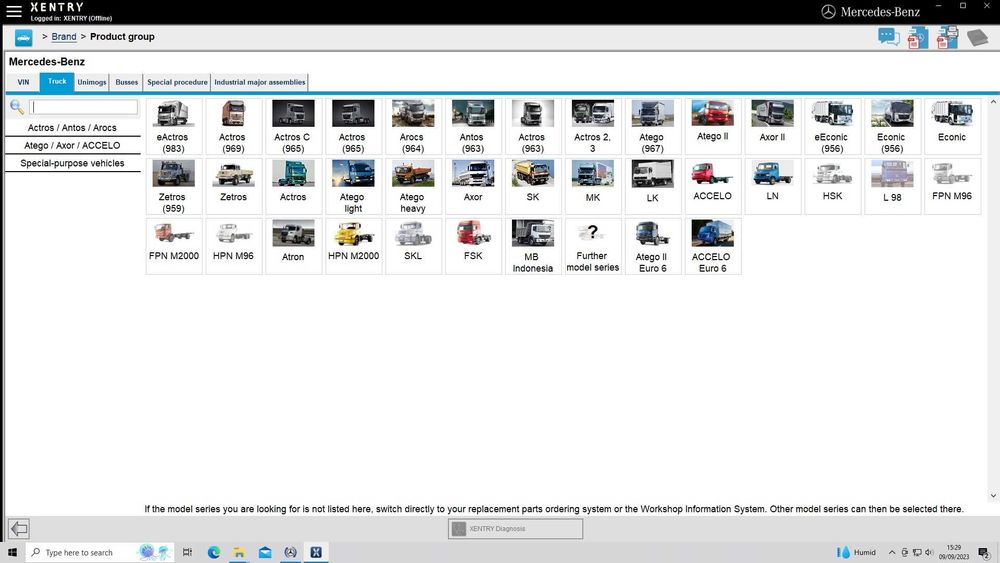Open Microsoft Edge from the taskbar
Viewport: 1000px width, 563px height.
[214, 552]
